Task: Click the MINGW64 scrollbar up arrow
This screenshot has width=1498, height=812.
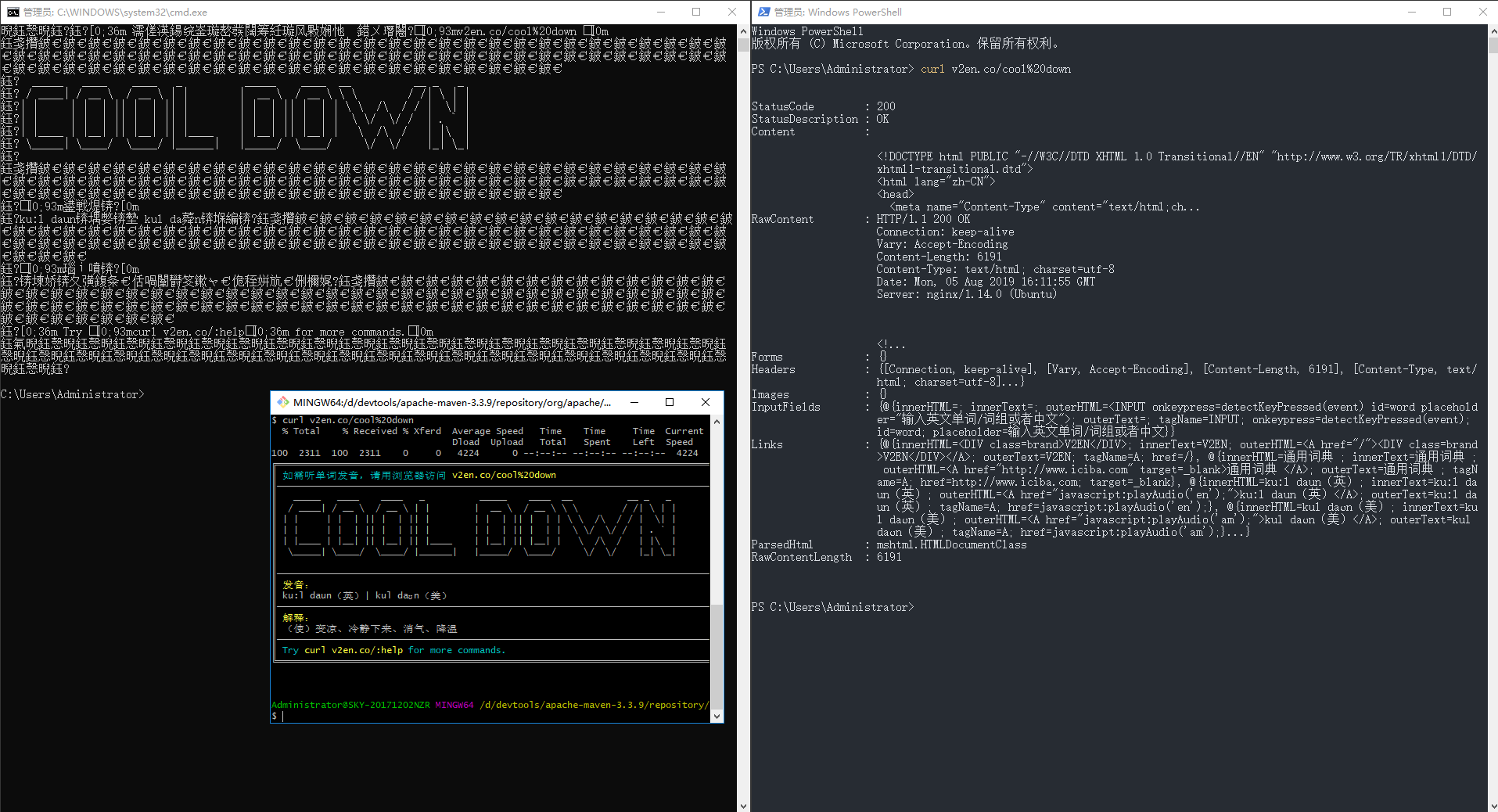Action: pyautogui.click(x=717, y=421)
